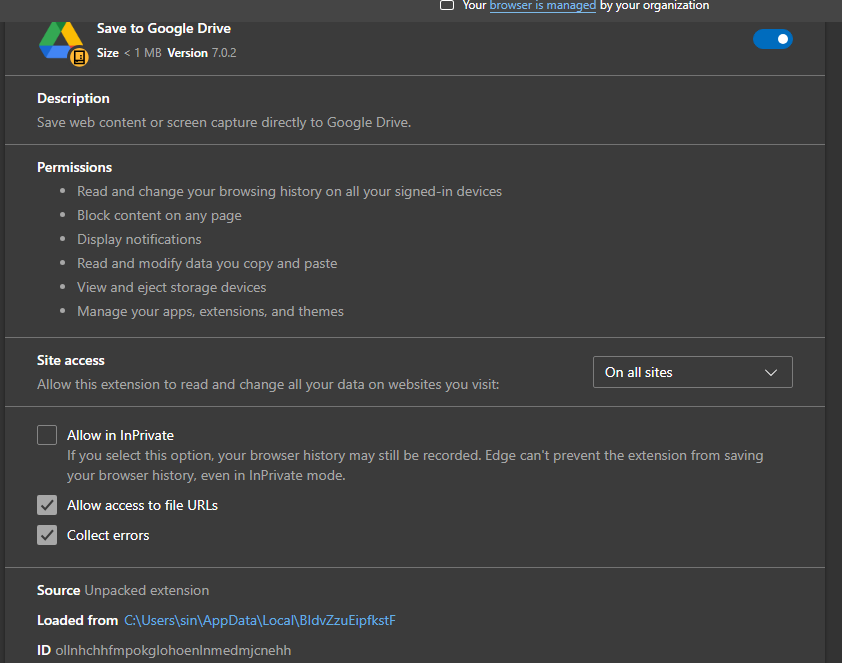Enable the Allow in InPrivate checkbox
Image resolution: width=842 pixels, height=663 pixels.
pos(47,435)
